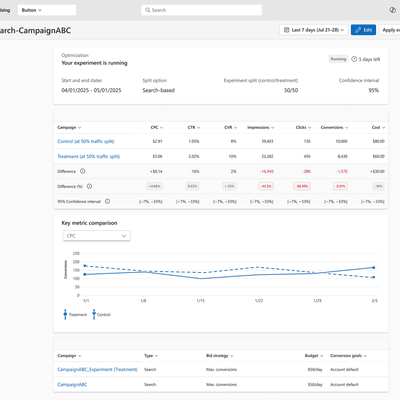400x400 pixels.
Task: Click the -43.2% impressions difference badge
Action: pos(266,186)
